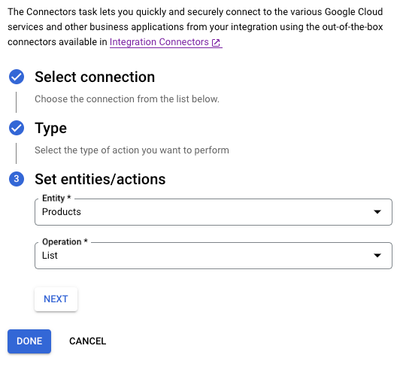
Task: Click the NEXT button
Action: 56,299
